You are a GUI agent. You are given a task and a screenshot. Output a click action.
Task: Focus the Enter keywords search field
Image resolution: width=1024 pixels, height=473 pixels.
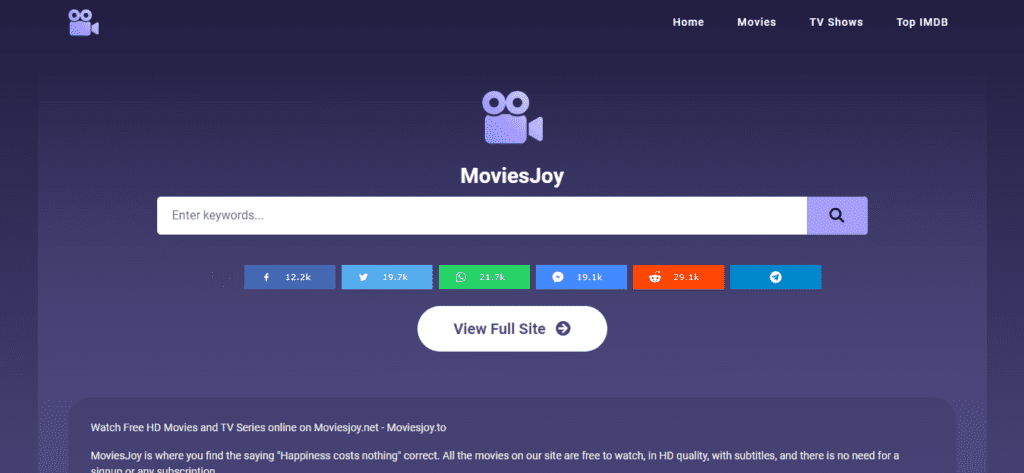(482, 216)
